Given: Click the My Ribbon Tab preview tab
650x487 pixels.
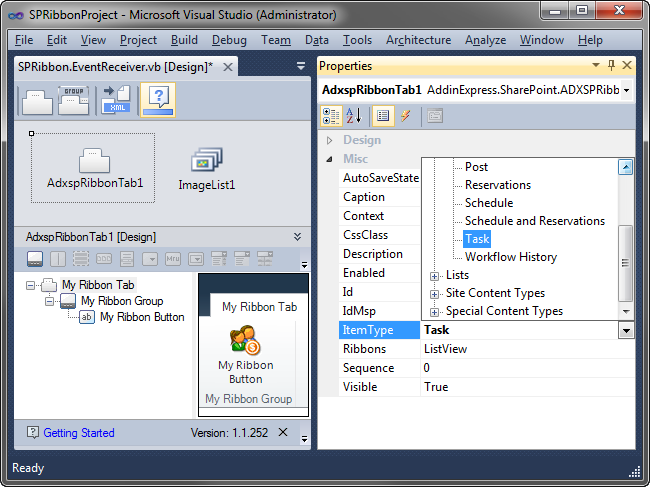Looking at the screenshot, I should (259, 307).
